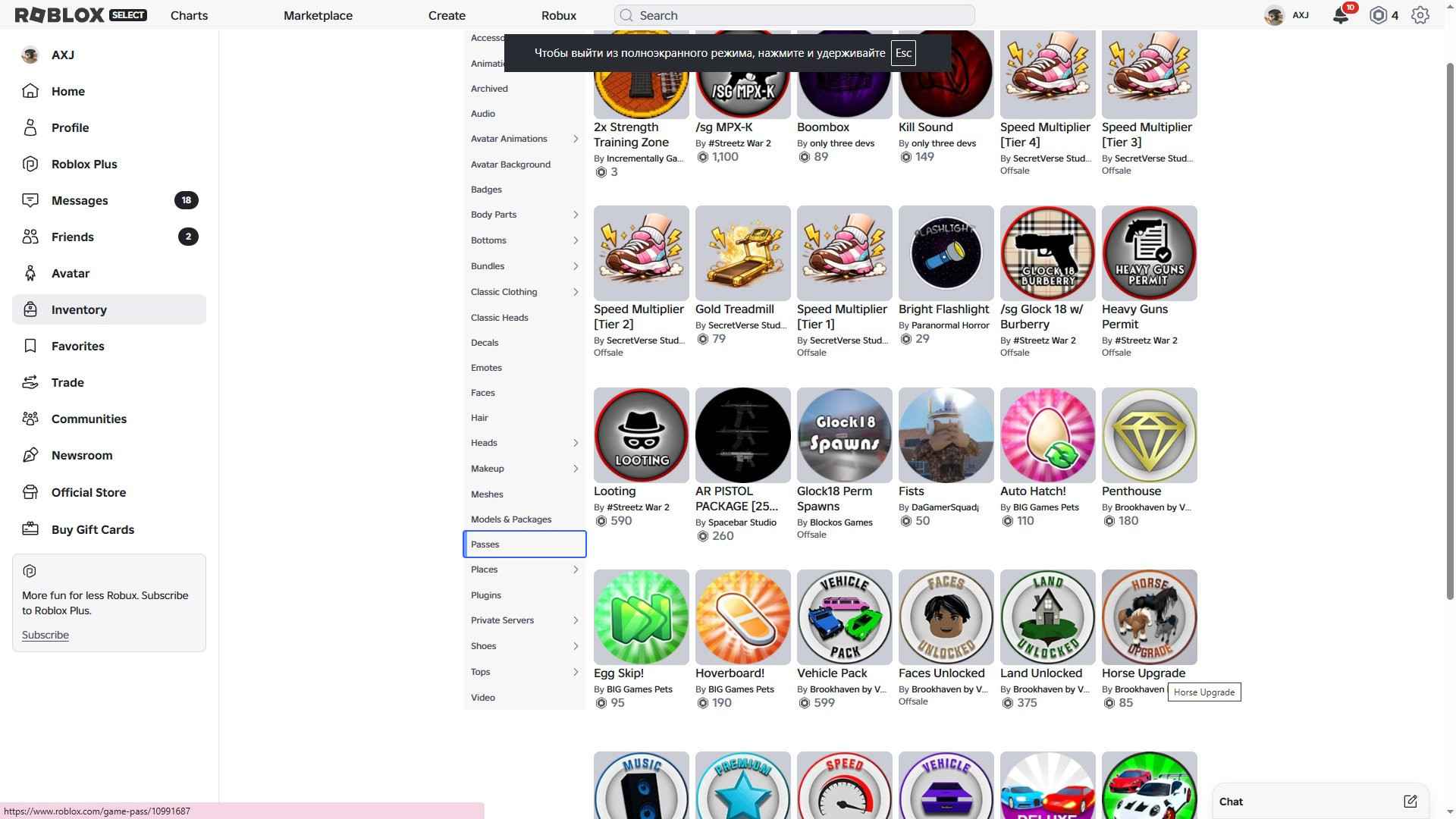The width and height of the screenshot is (1456, 819).
Task: Click the Home icon in sidebar
Action: coord(30,91)
